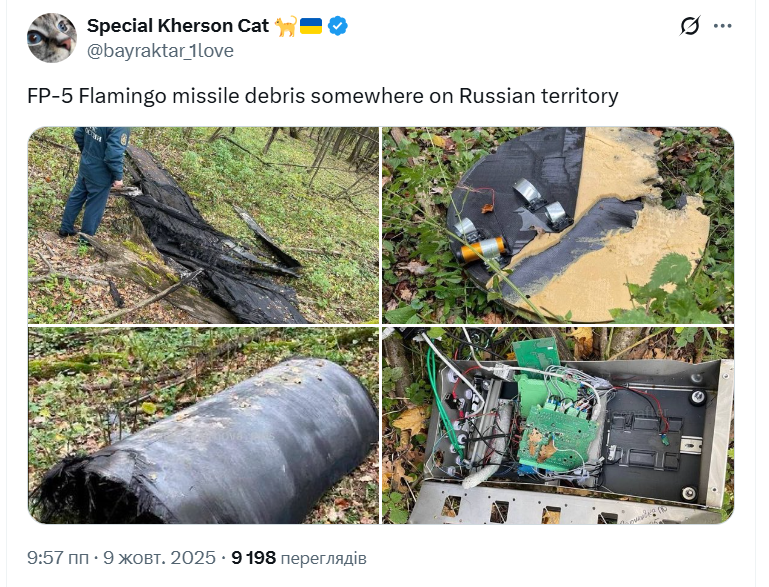Image resolution: width=769 pixels, height=587 pixels.
Task: Click the 9 198 view count
Action: coord(254,558)
